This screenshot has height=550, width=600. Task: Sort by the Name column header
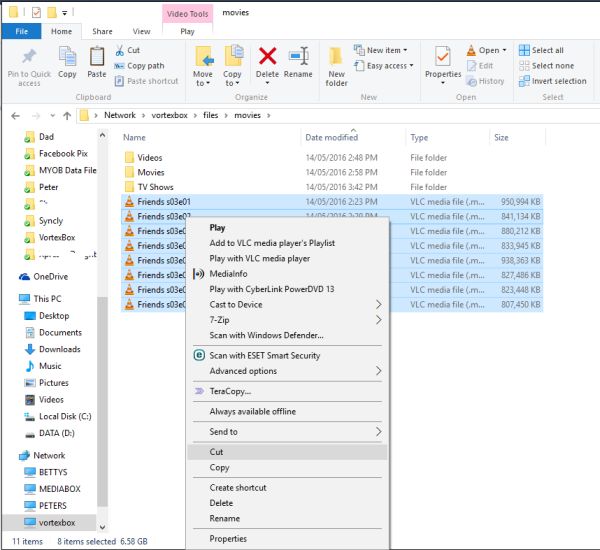134,137
